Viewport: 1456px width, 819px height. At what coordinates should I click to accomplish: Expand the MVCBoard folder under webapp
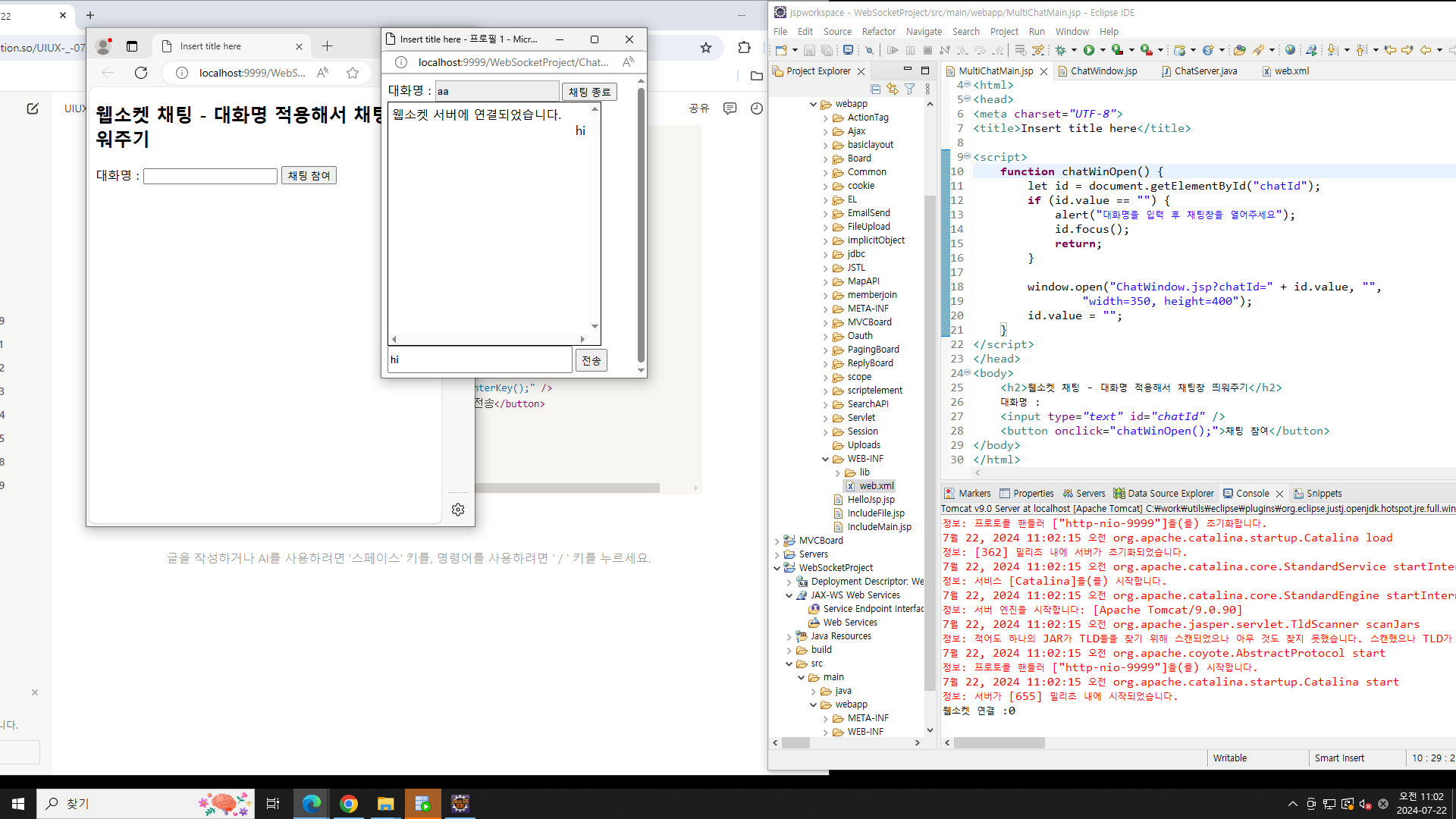coord(826,323)
